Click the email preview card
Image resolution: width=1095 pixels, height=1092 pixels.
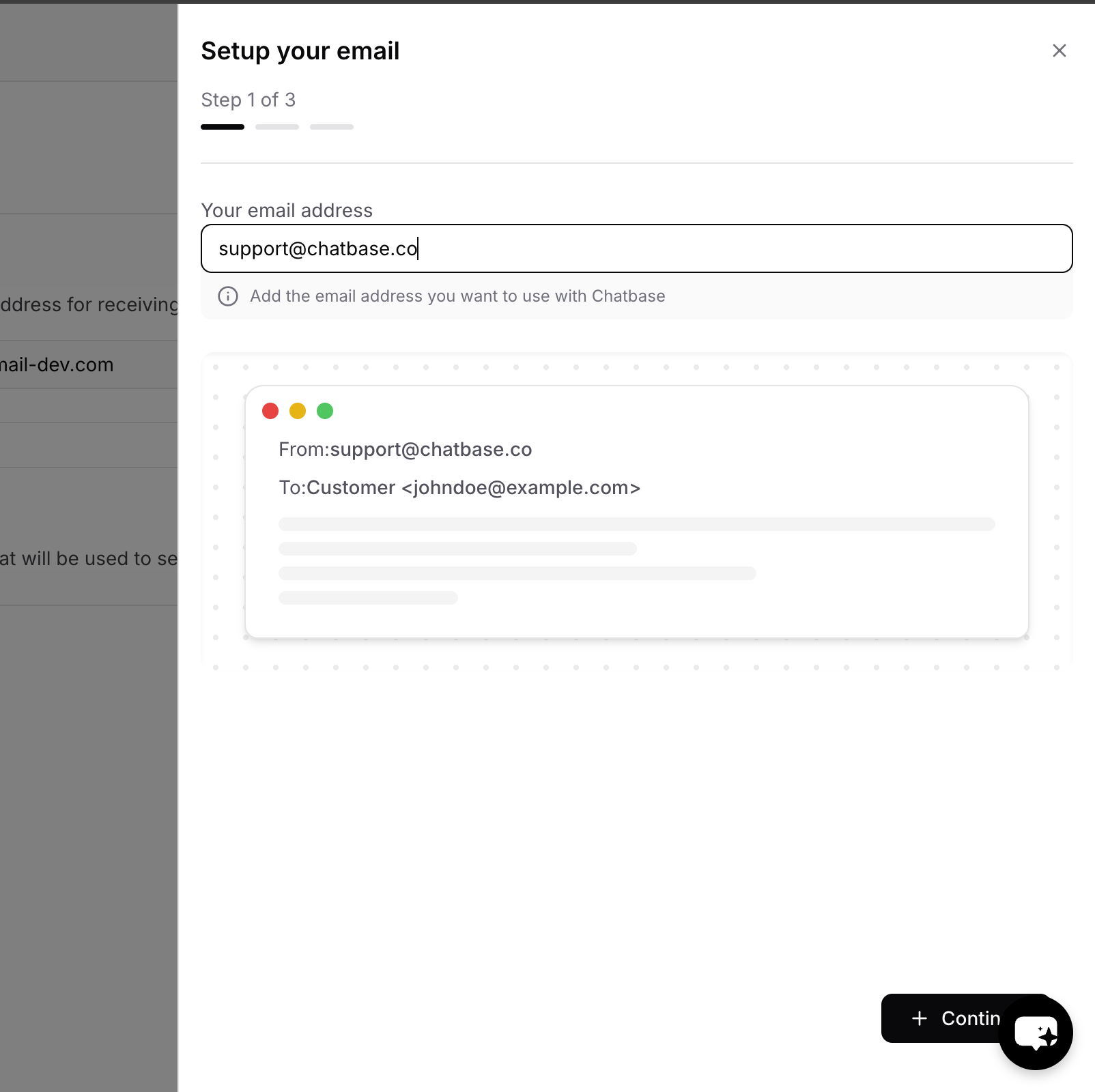pos(636,512)
